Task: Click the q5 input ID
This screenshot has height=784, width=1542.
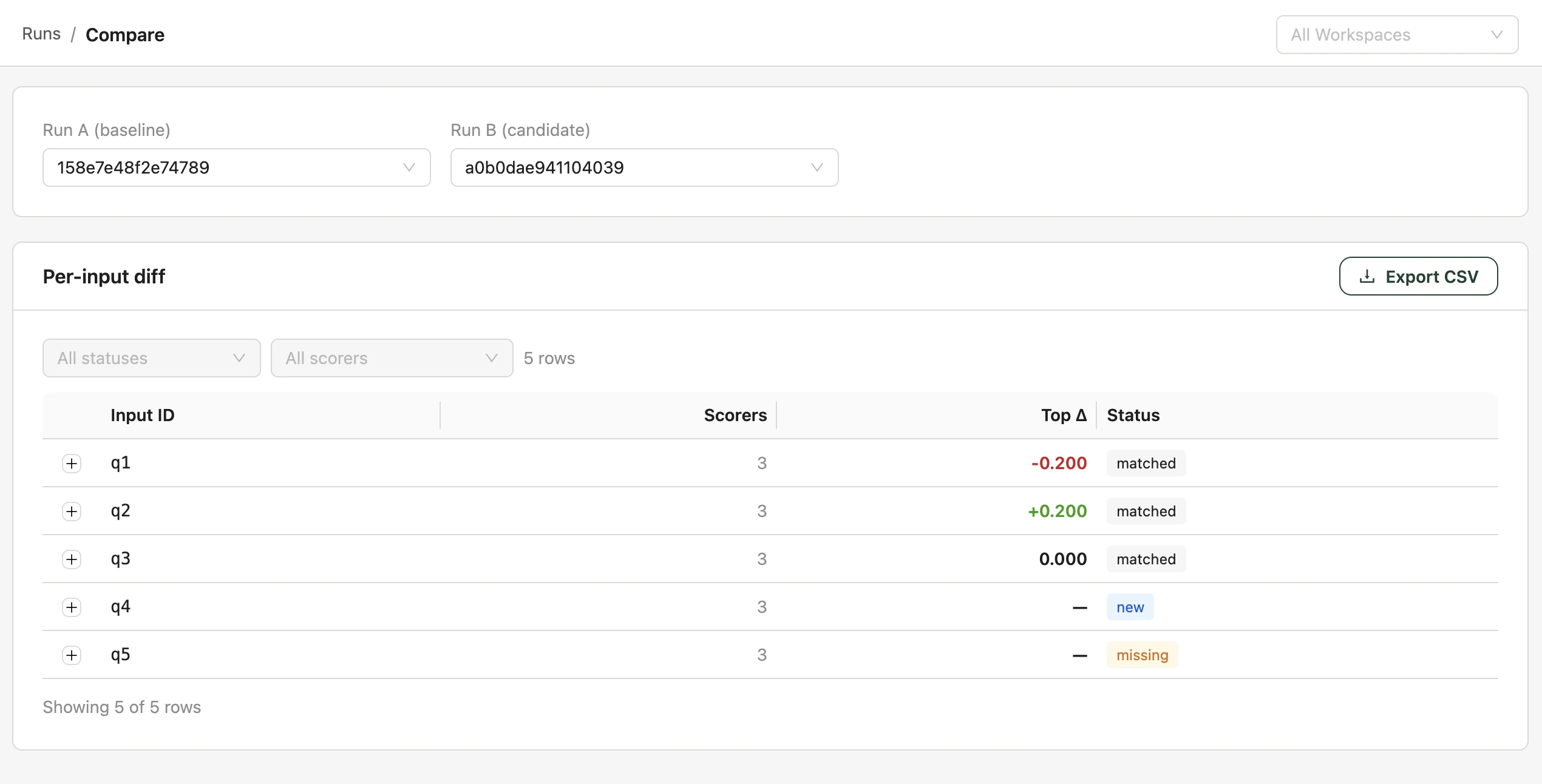Action: [120, 655]
